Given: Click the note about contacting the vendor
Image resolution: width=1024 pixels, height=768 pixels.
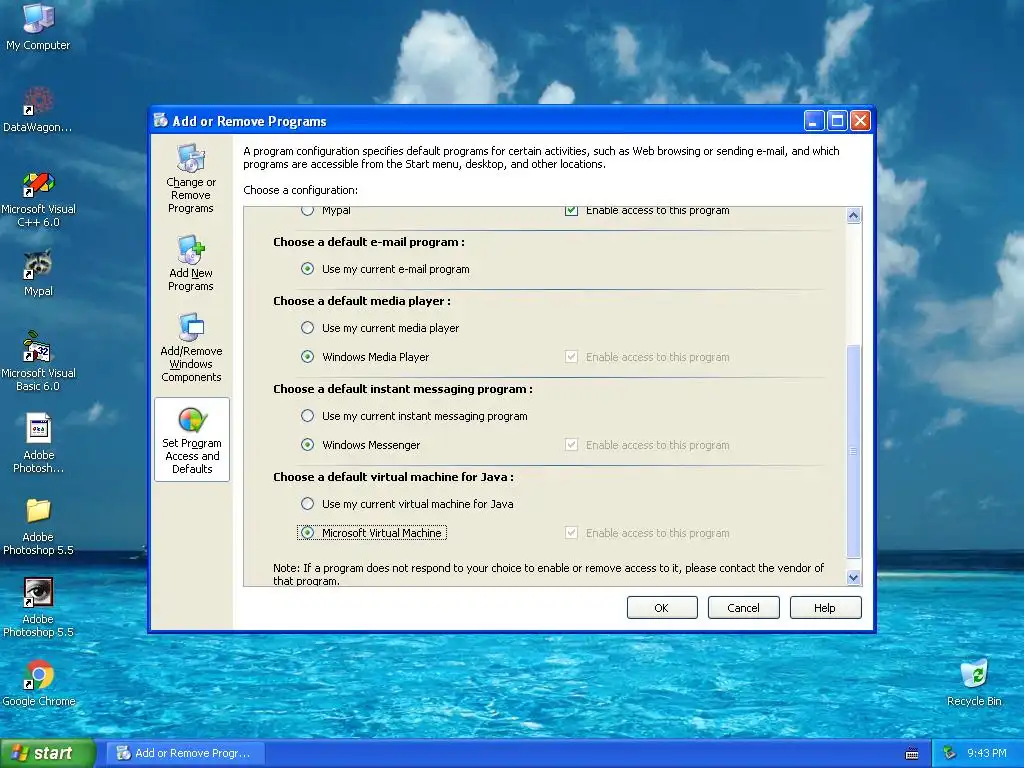Looking at the screenshot, I should click(x=549, y=574).
